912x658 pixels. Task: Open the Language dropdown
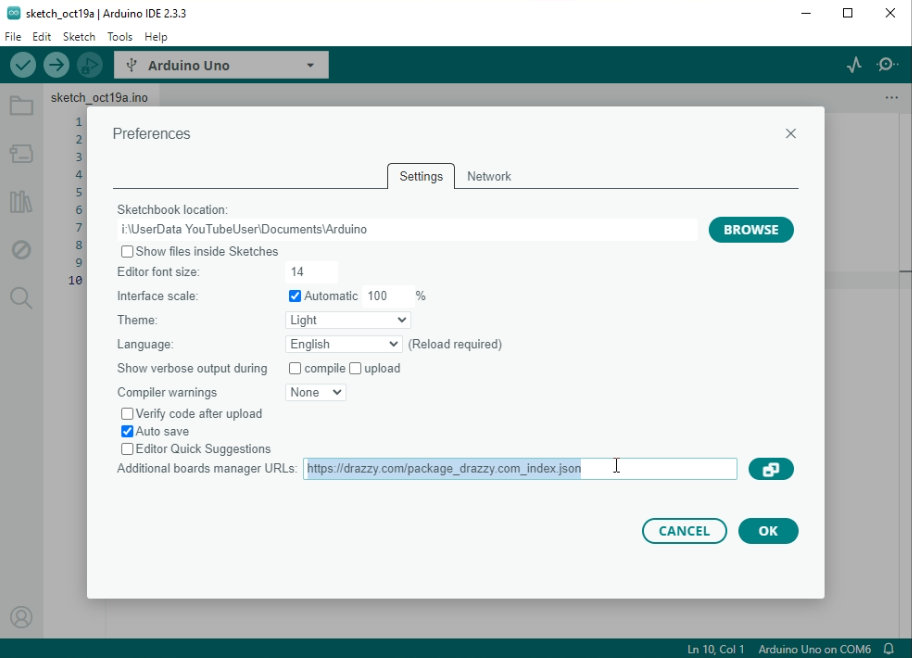pyautogui.click(x=343, y=344)
